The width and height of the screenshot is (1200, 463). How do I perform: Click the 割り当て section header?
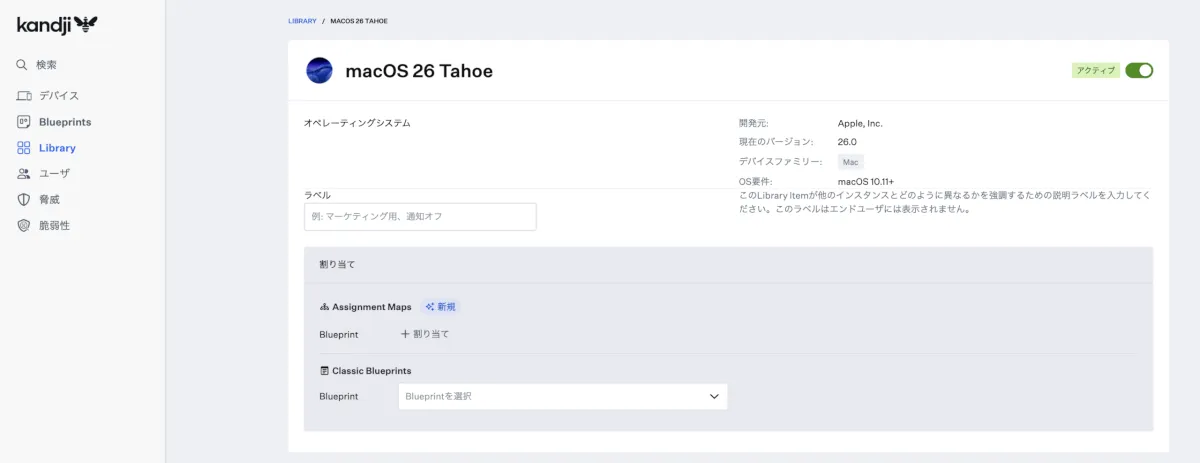337,265
